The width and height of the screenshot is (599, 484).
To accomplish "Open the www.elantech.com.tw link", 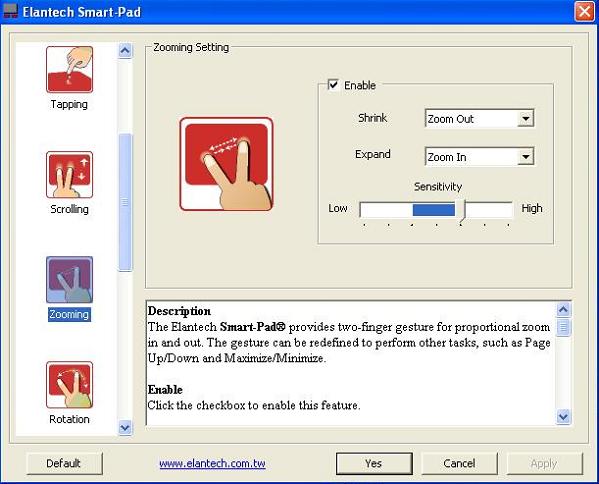I will (x=212, y=463).
